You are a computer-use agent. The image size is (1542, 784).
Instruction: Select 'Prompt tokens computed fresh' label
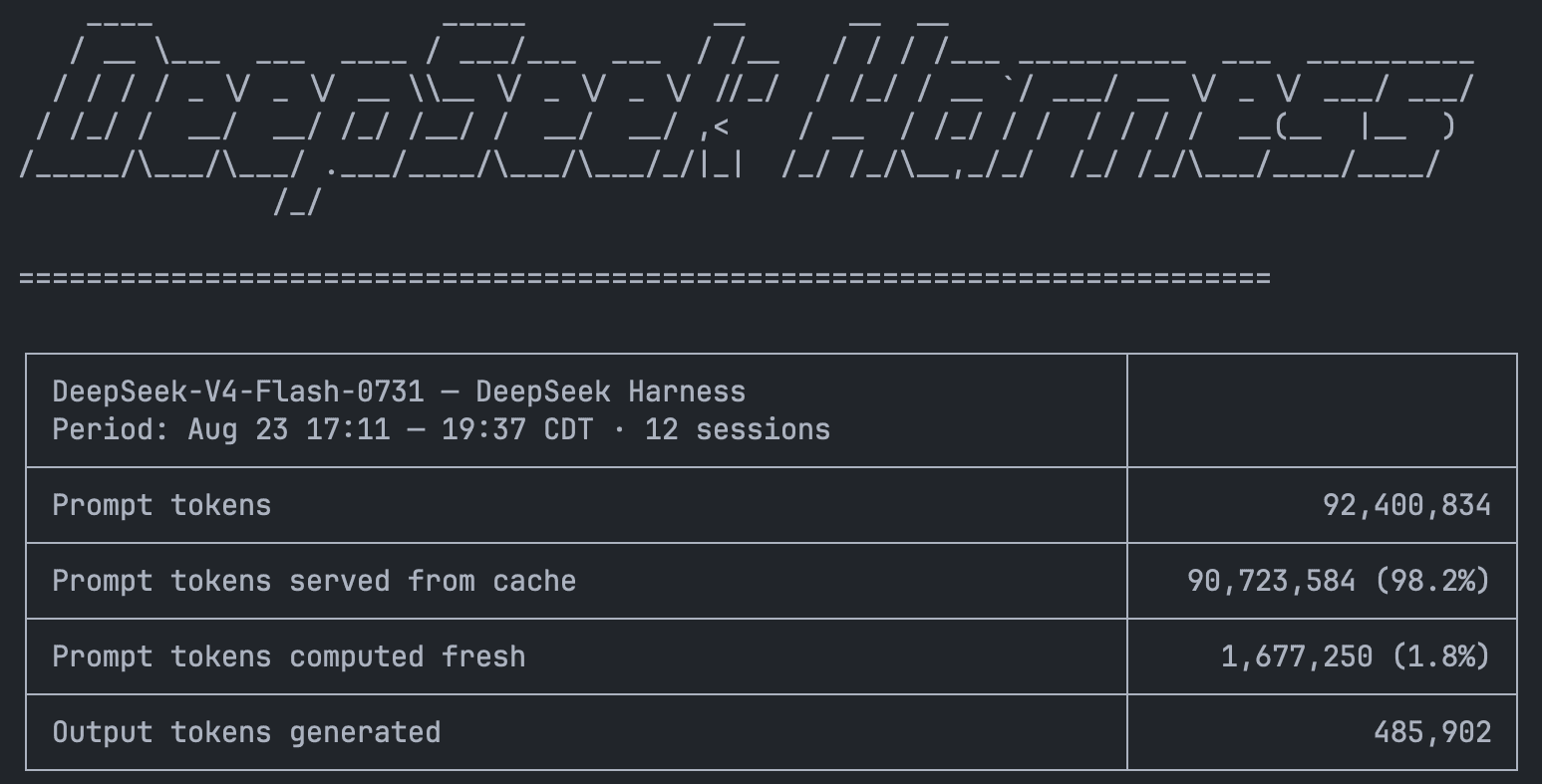289,656
